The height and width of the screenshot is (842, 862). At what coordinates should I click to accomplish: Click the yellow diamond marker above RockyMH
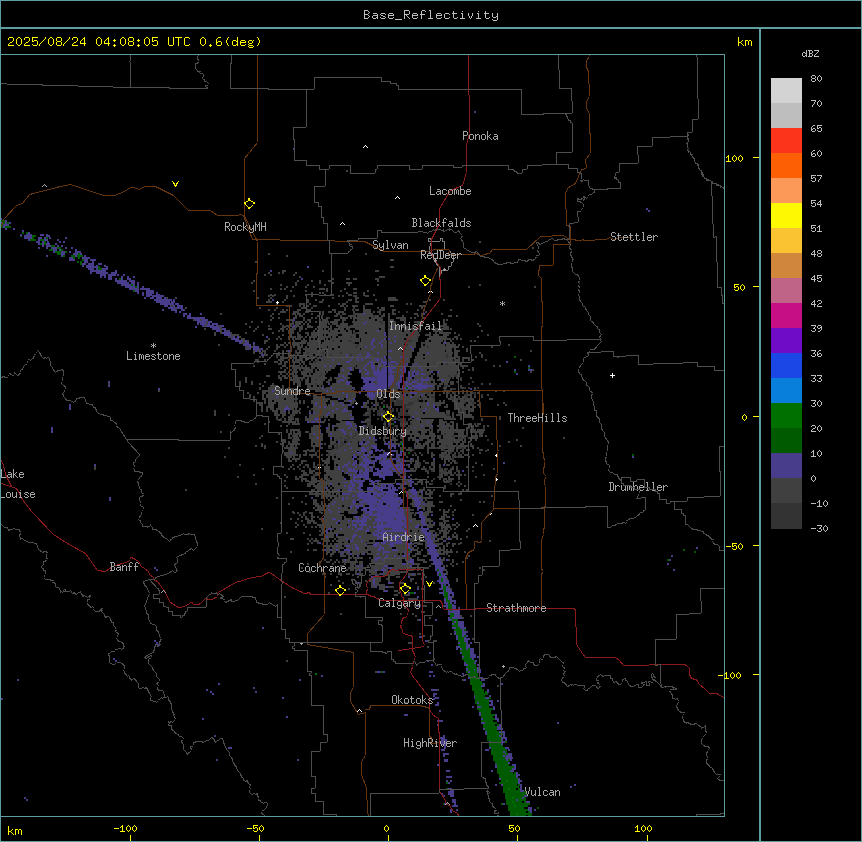point(250,204)
